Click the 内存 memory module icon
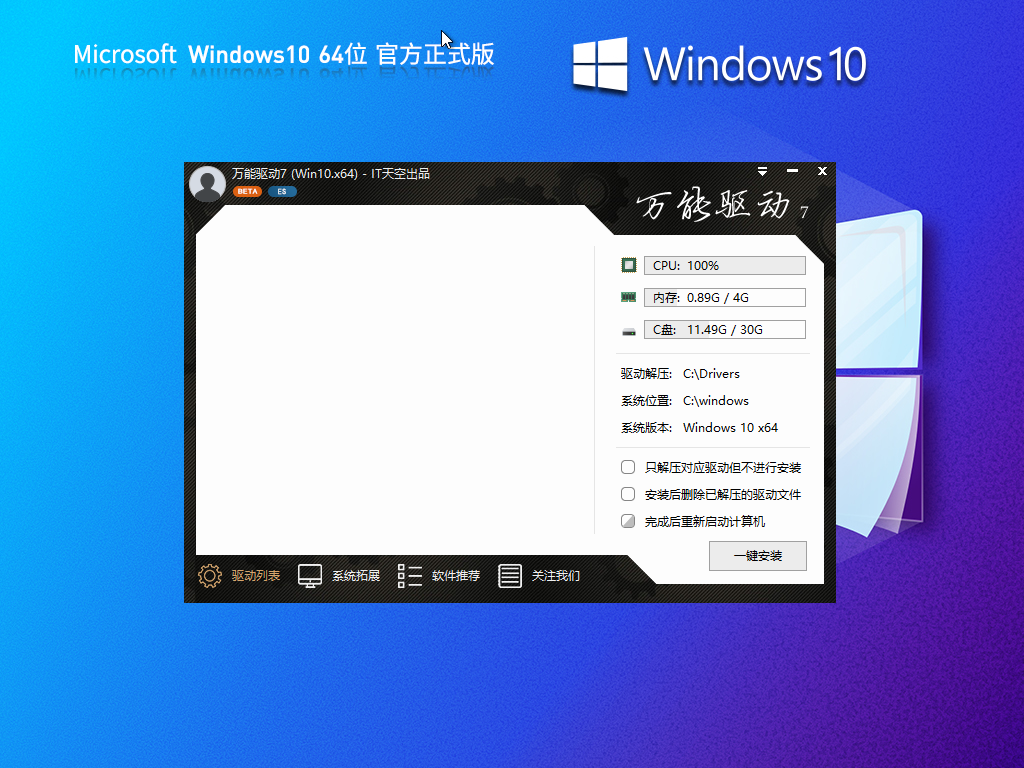Screen dimensions: 1024x768 [x=629, y=296]
